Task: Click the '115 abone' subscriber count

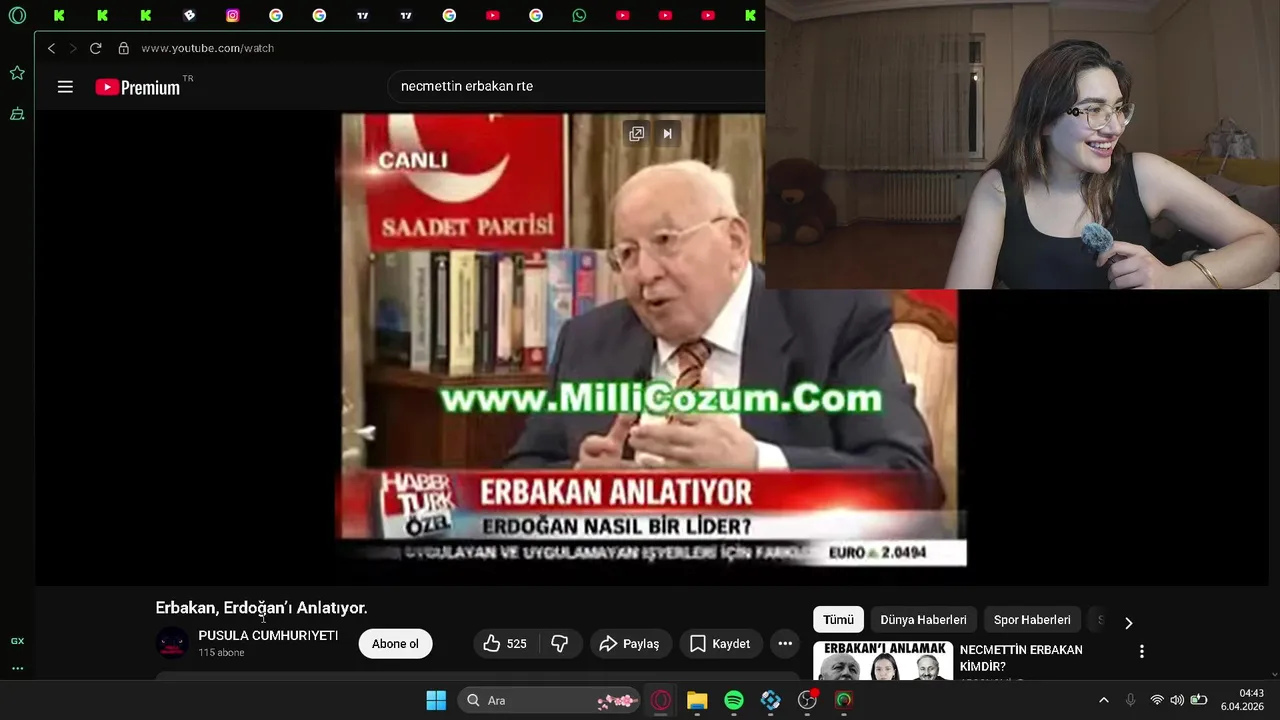Action: [221, 653]
